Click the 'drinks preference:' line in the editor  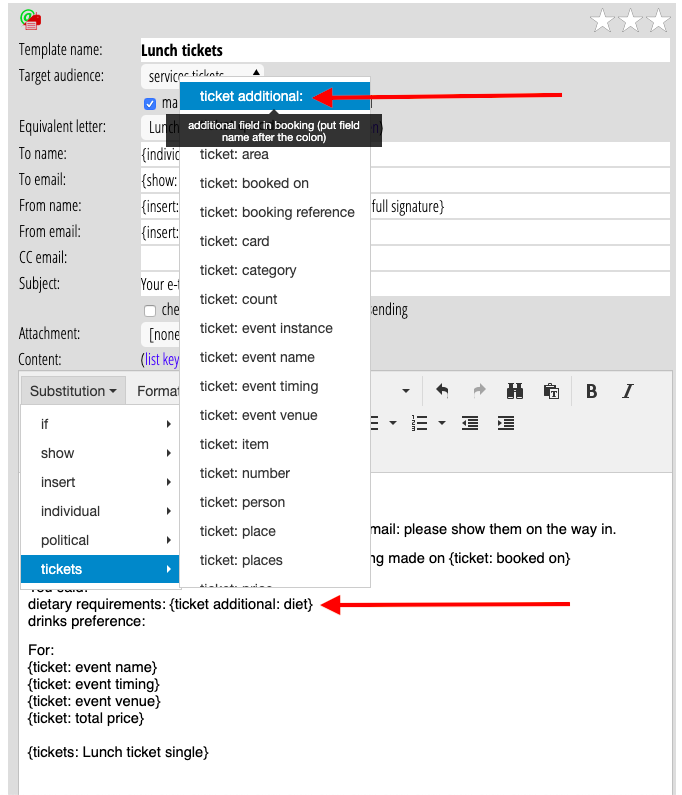pos(87,621)
